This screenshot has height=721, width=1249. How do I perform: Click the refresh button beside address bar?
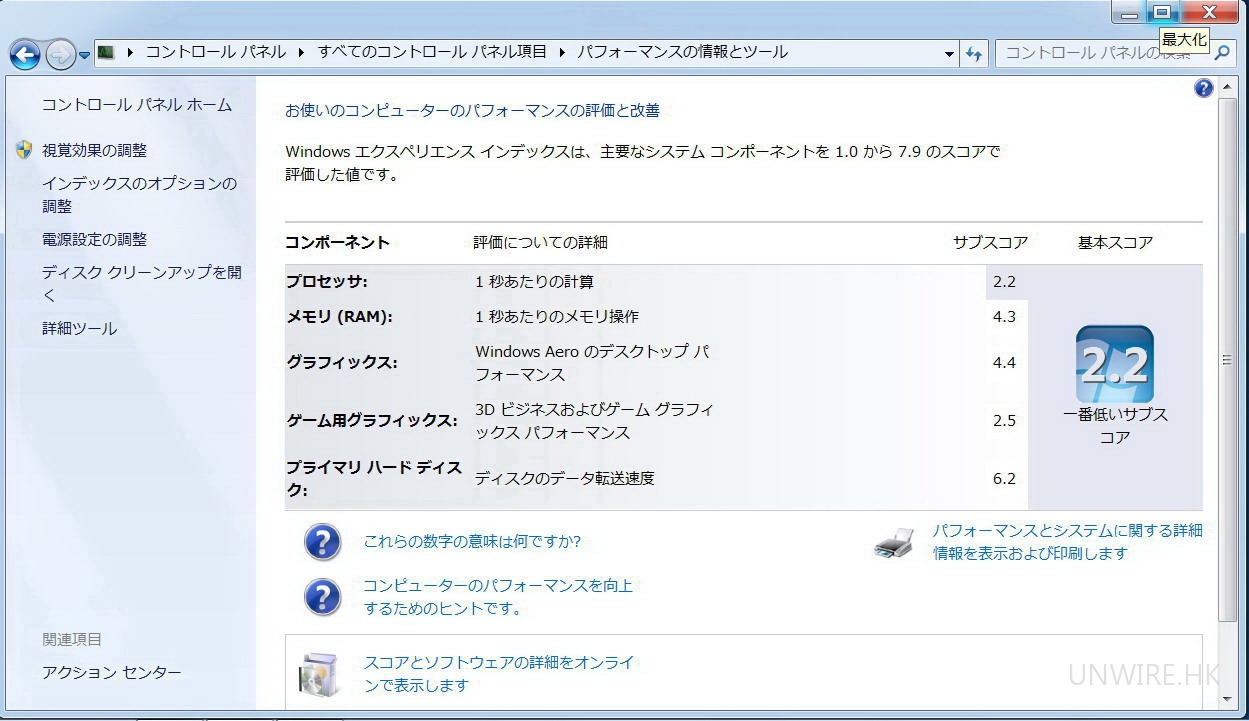click(974, 54)
